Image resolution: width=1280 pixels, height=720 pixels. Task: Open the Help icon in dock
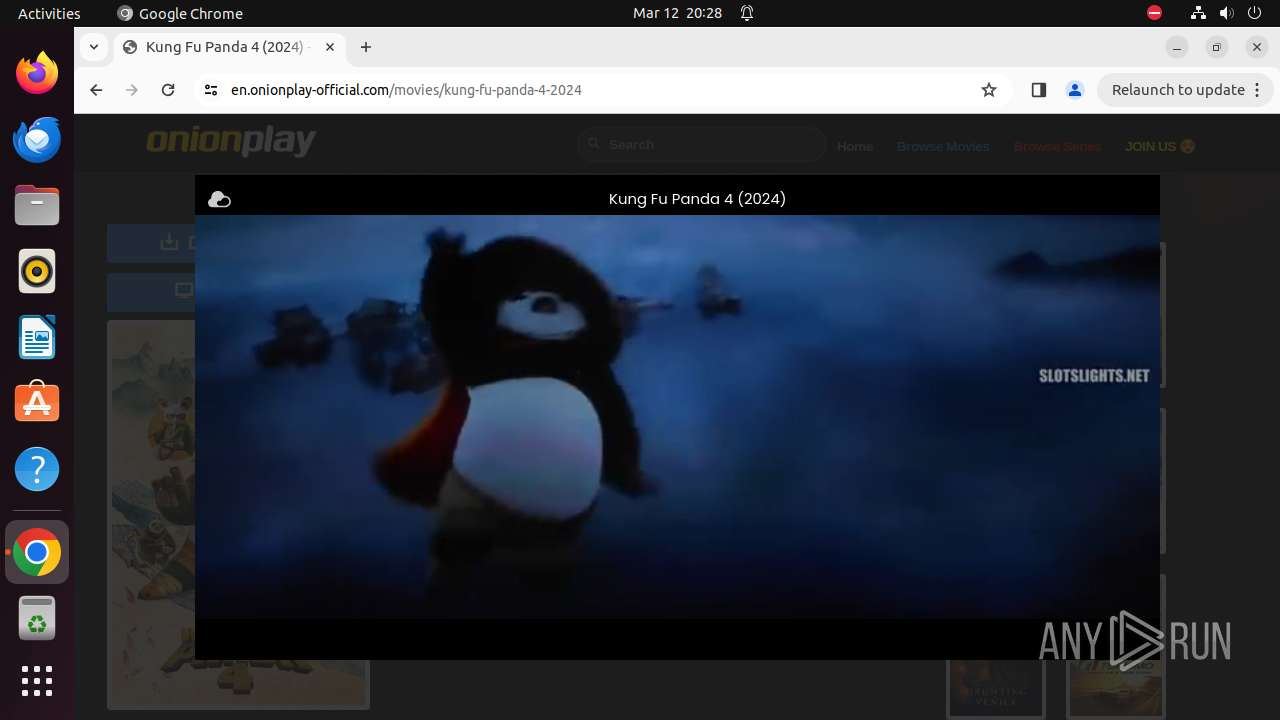[x=37, y=469]
